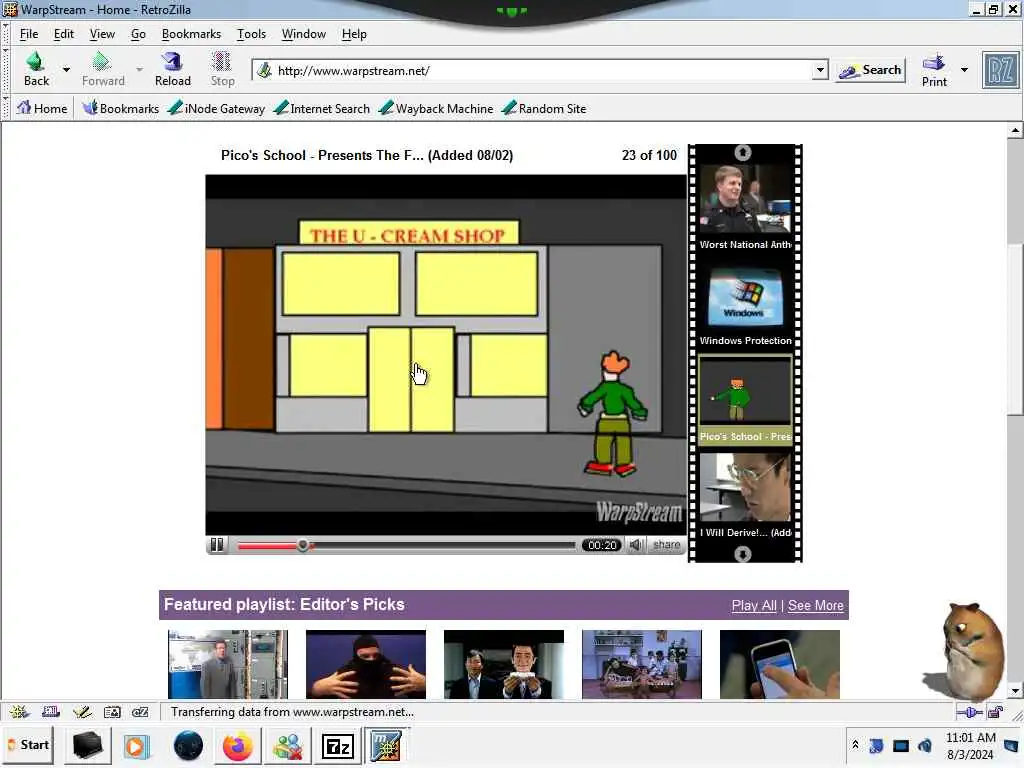
Task: Open the View menu
Action: click(x=102, y=34)
